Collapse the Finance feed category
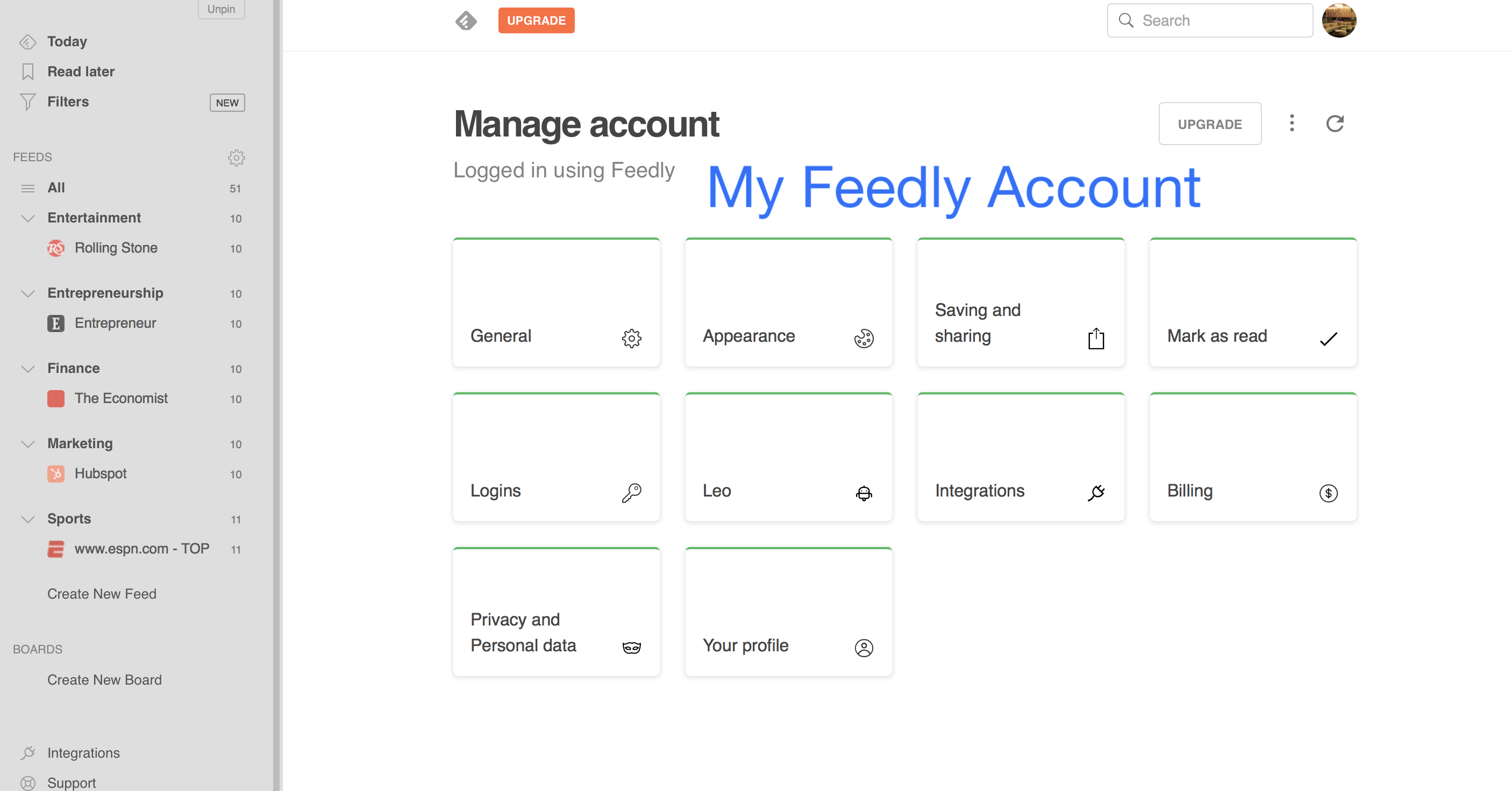This screenshot has width=1512, height=791. [x=27, y=369]
